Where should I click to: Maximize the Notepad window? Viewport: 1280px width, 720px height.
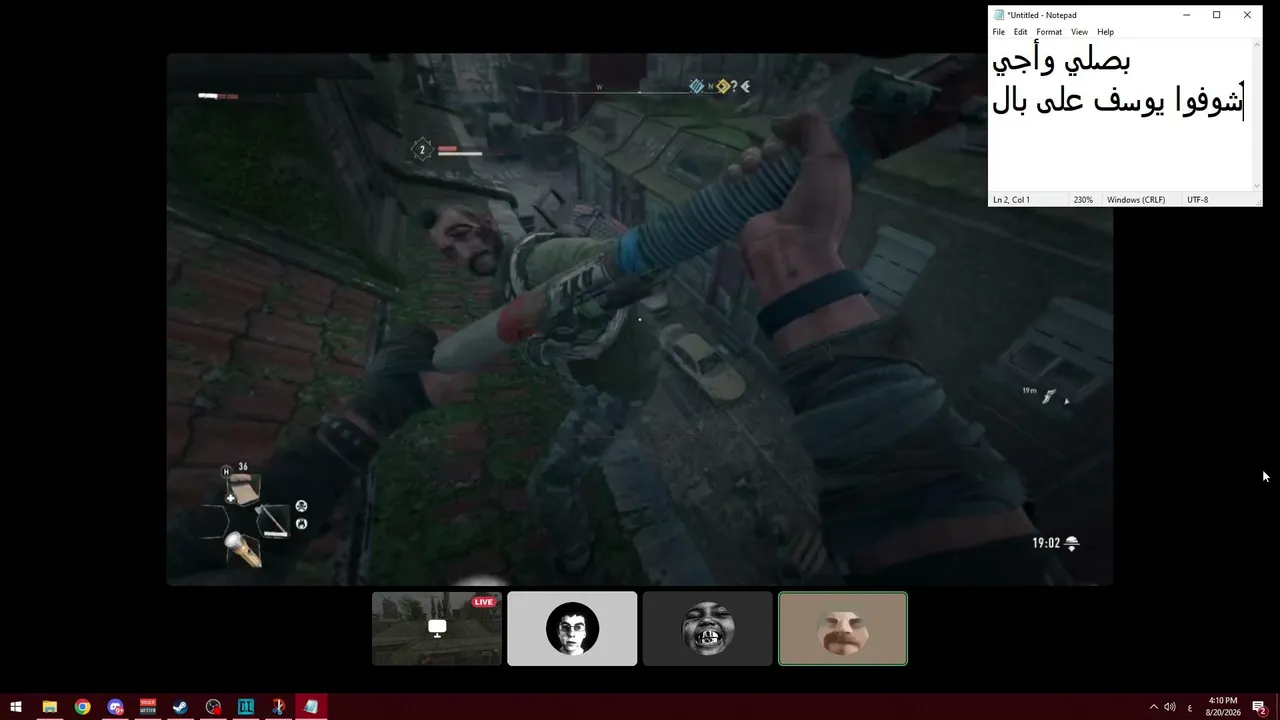click(x=1216, y=15)
